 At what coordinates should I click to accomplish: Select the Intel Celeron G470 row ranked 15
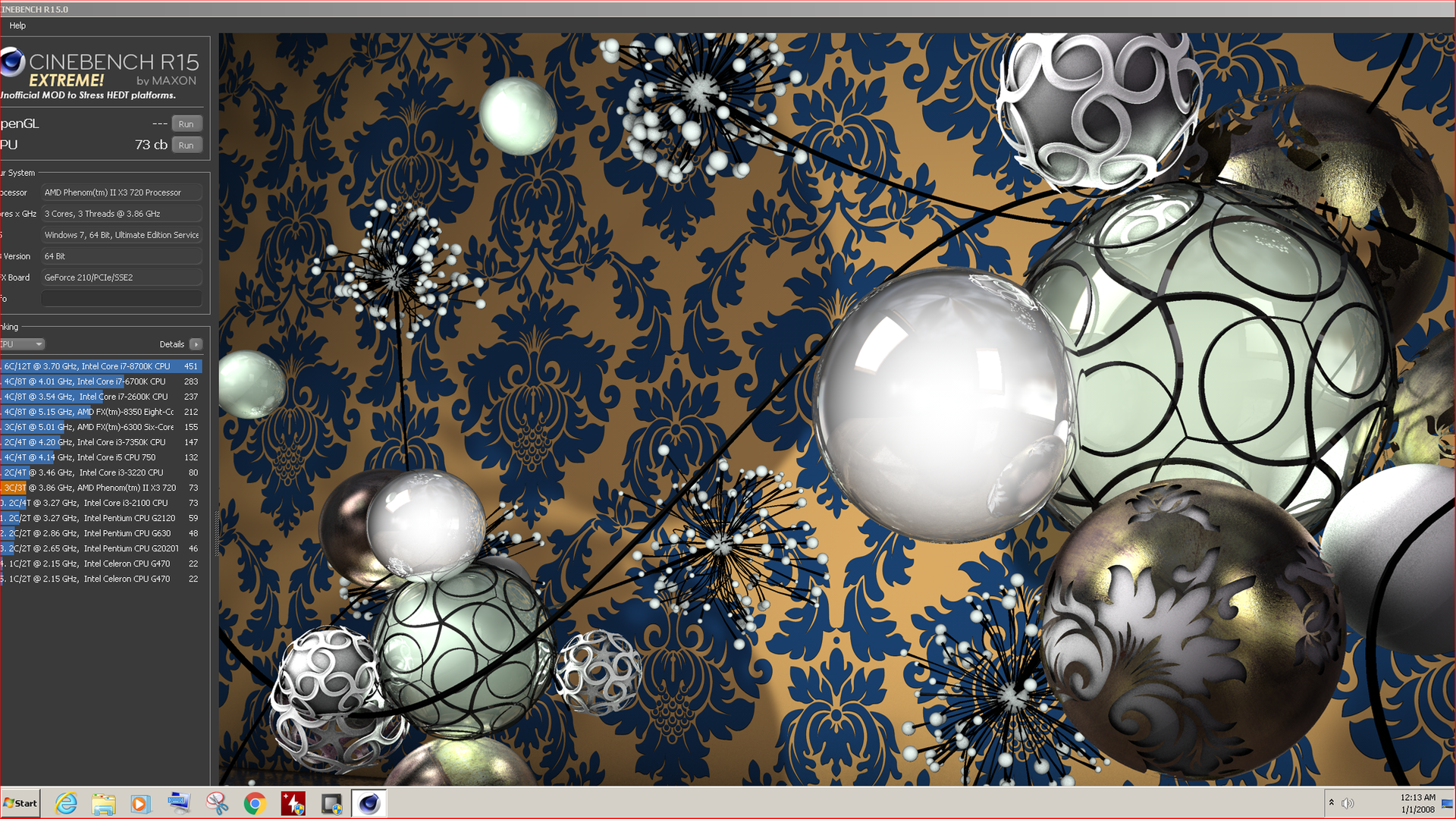tap(101, 579)
